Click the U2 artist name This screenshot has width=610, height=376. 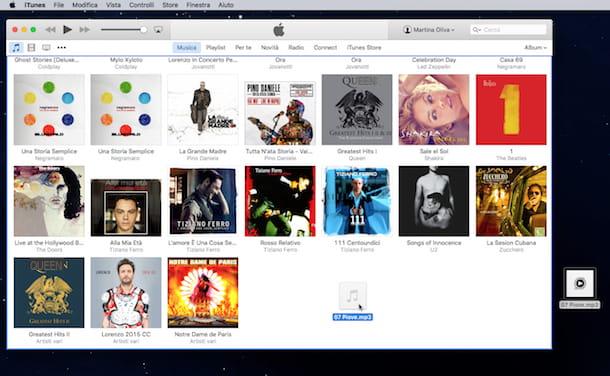pos(434,250)
